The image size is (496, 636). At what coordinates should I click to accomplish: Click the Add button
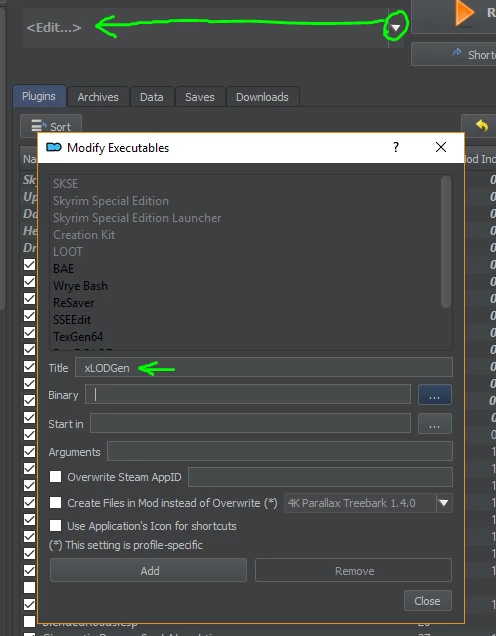pyautogui.click(x=148, y=570)
